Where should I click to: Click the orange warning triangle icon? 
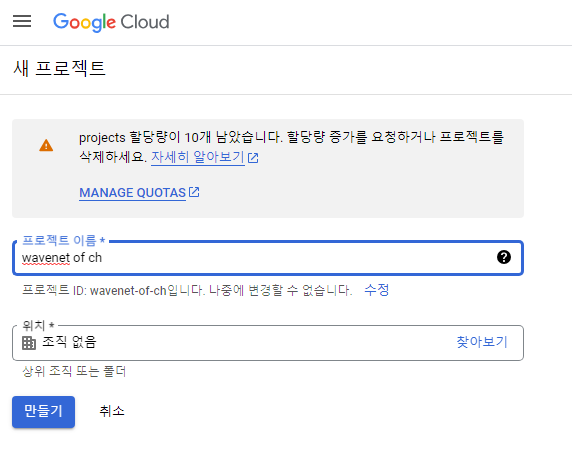click(x=46, y=145)
